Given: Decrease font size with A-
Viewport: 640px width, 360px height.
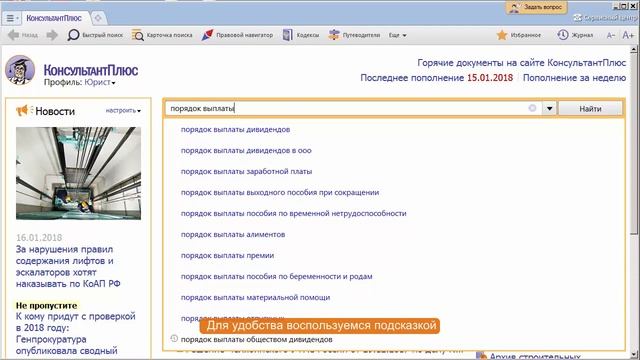Looking at the screenshot, I should point(611,36).
